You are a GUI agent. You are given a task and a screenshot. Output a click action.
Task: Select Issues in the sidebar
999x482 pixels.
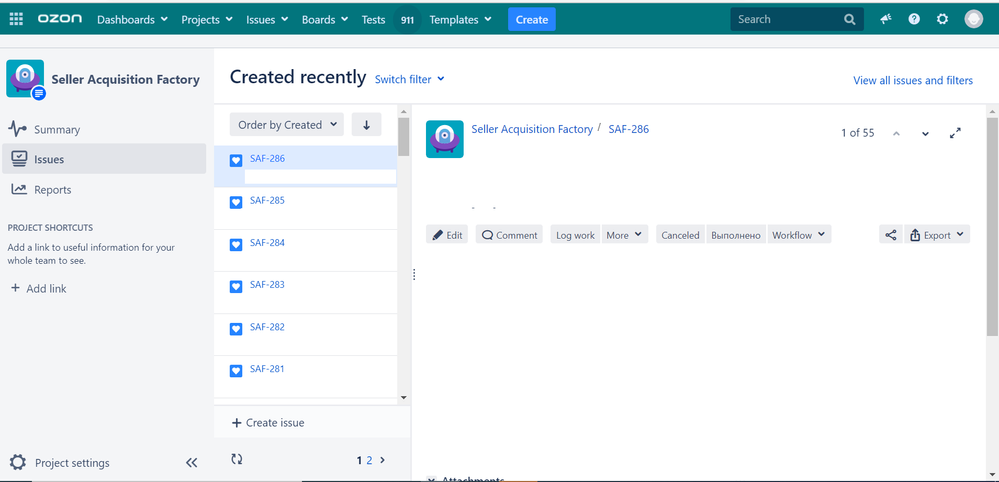pyautogui.click(x=104, y=159)
